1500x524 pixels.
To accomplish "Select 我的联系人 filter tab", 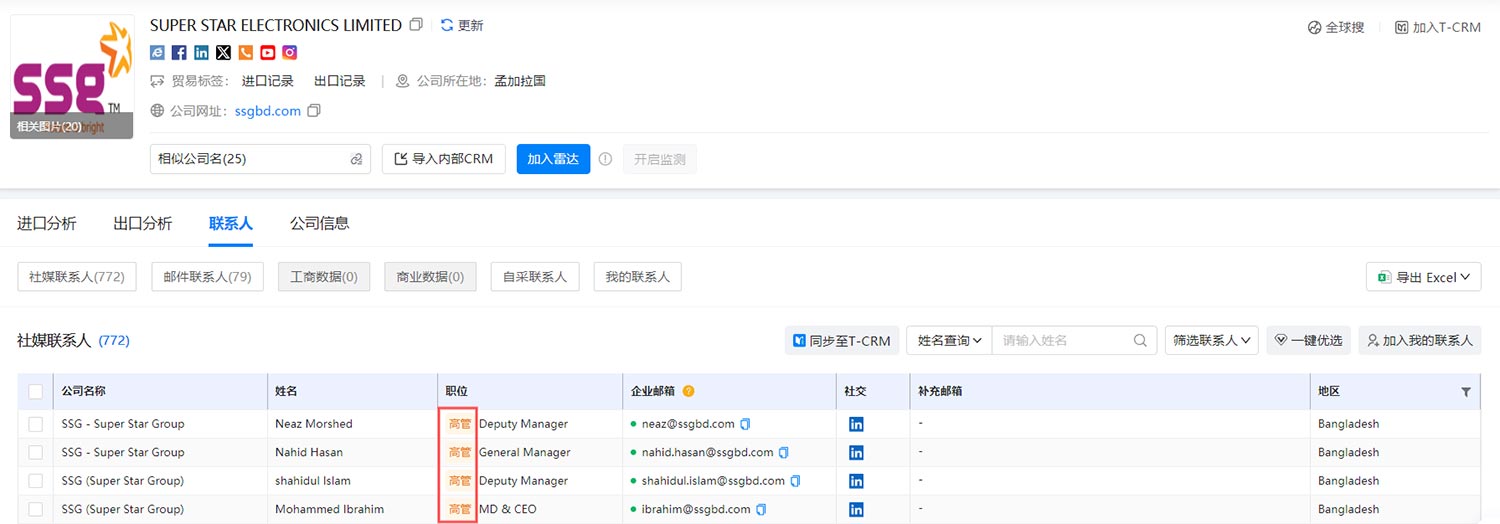I will 638,277.
